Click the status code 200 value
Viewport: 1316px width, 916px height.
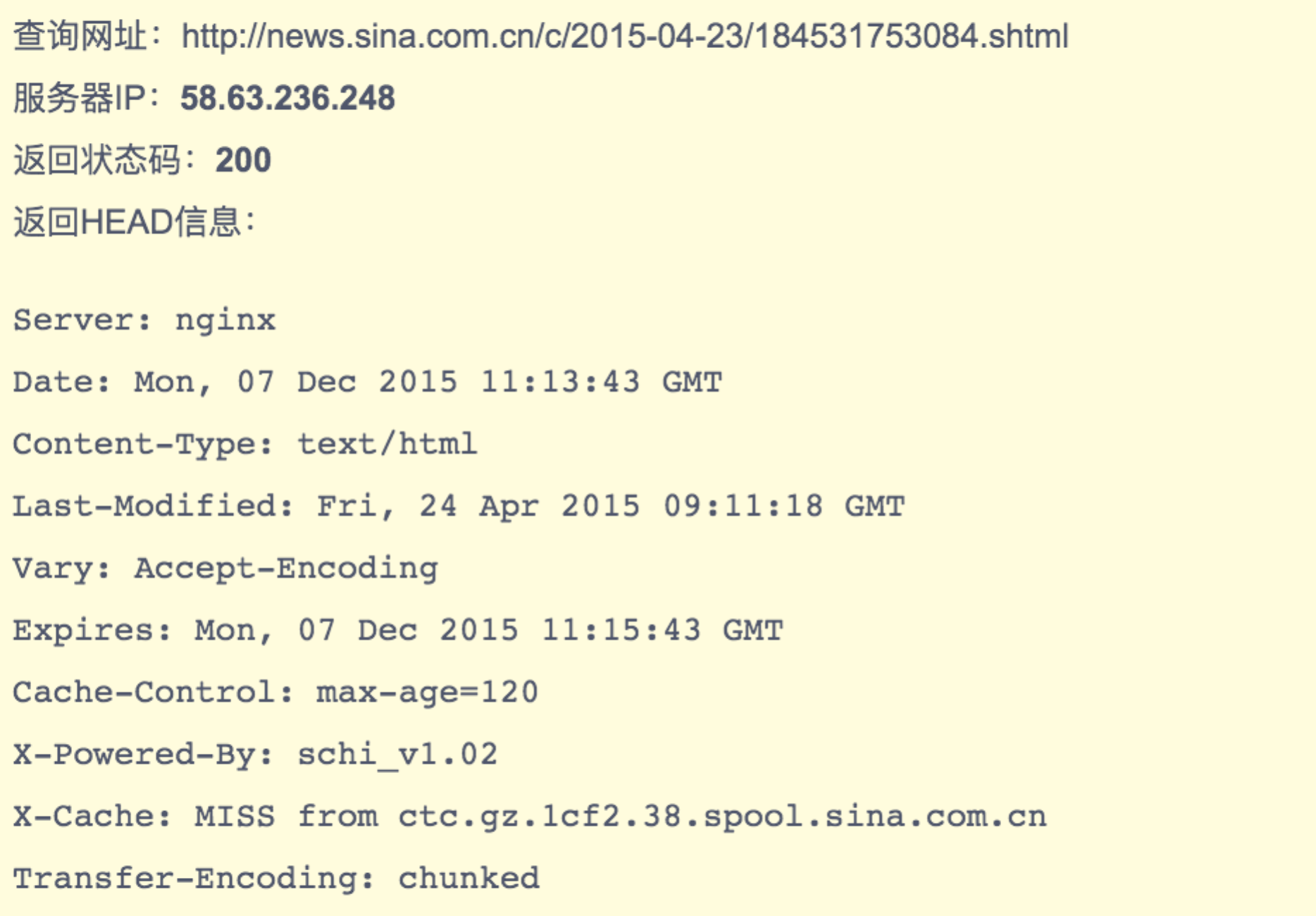(x=243, y=160)
